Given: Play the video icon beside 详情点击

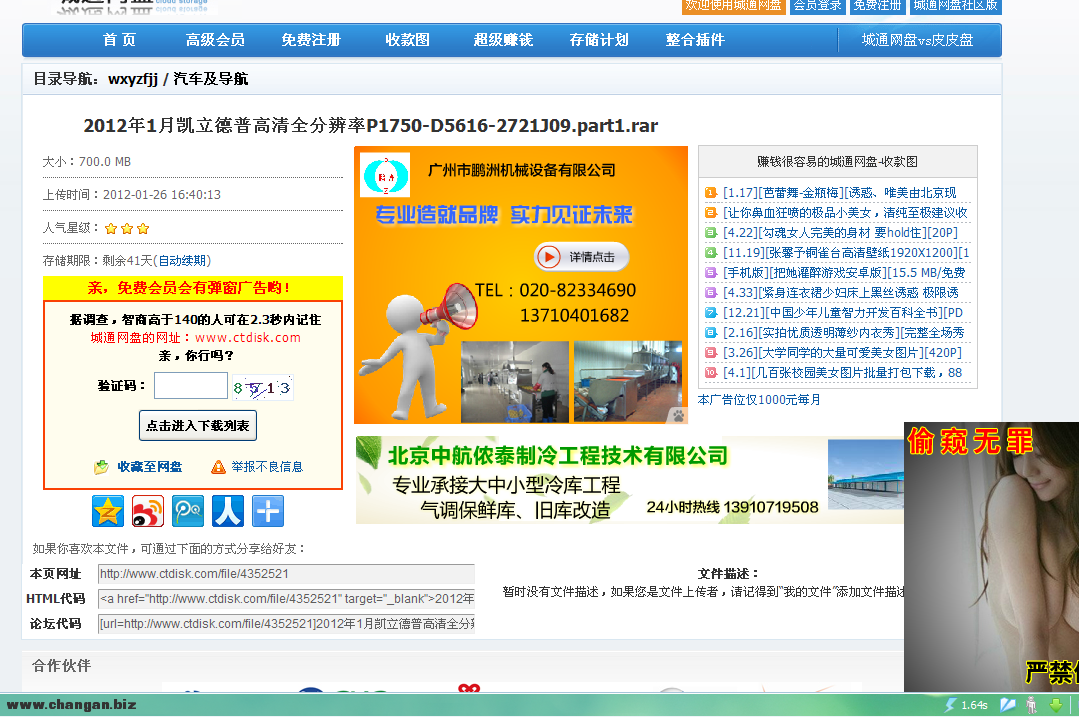Looking at the screenshot, I should pyautogui.click(x=549, y=257).
